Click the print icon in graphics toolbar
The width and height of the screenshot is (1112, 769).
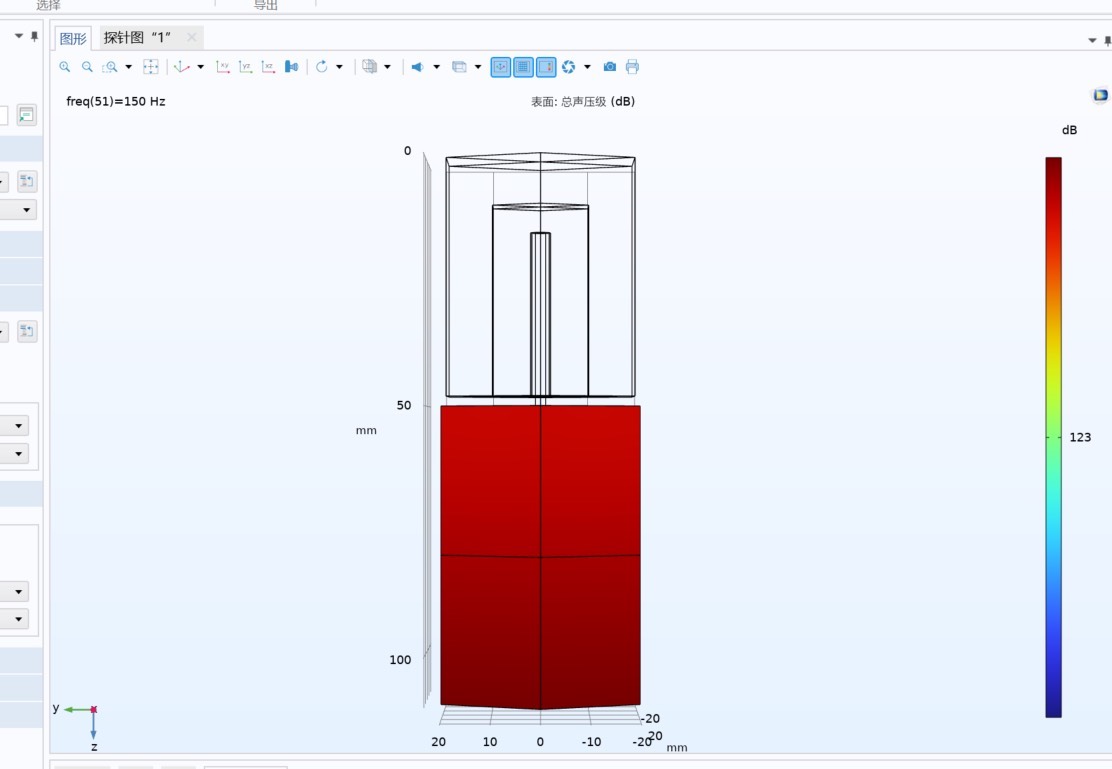click(633, 67)
